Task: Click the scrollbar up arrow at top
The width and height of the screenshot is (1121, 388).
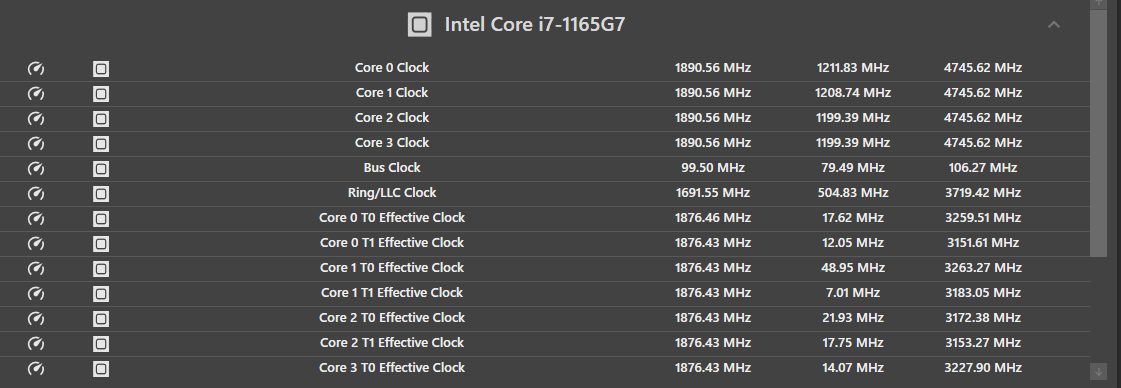Action: tap(1099, 4)
